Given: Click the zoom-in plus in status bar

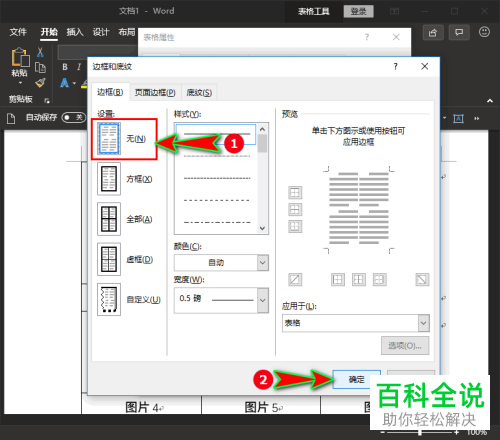Looking at the screenshot, I should pos(457,433).
